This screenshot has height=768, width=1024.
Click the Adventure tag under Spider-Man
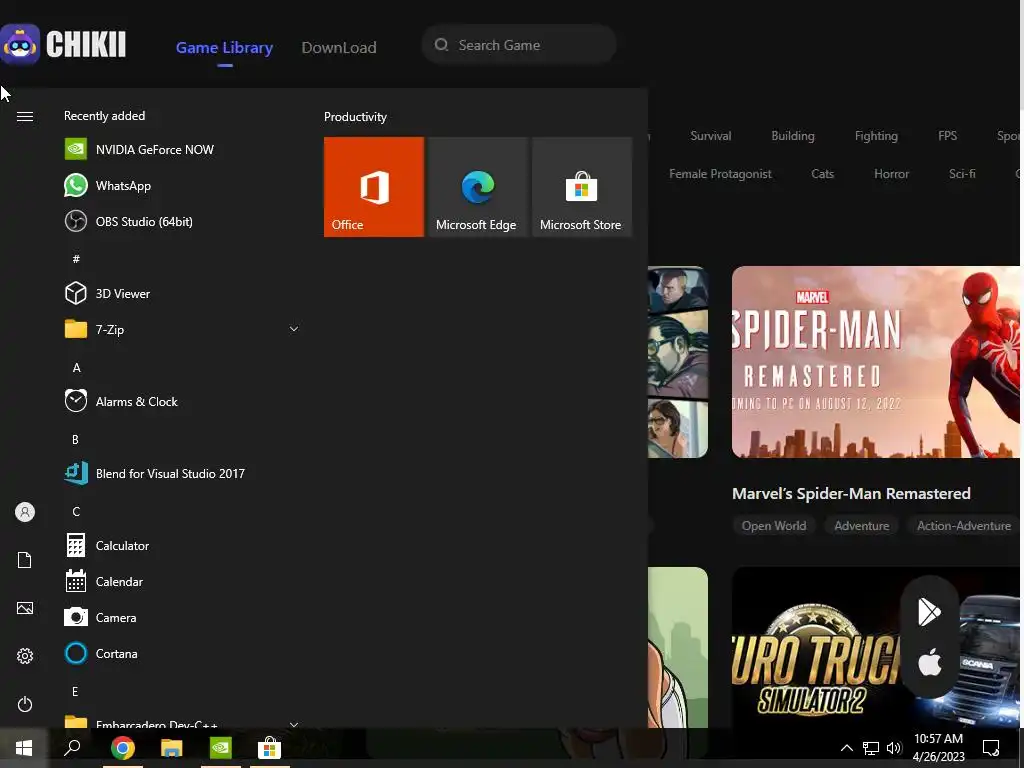861,526
